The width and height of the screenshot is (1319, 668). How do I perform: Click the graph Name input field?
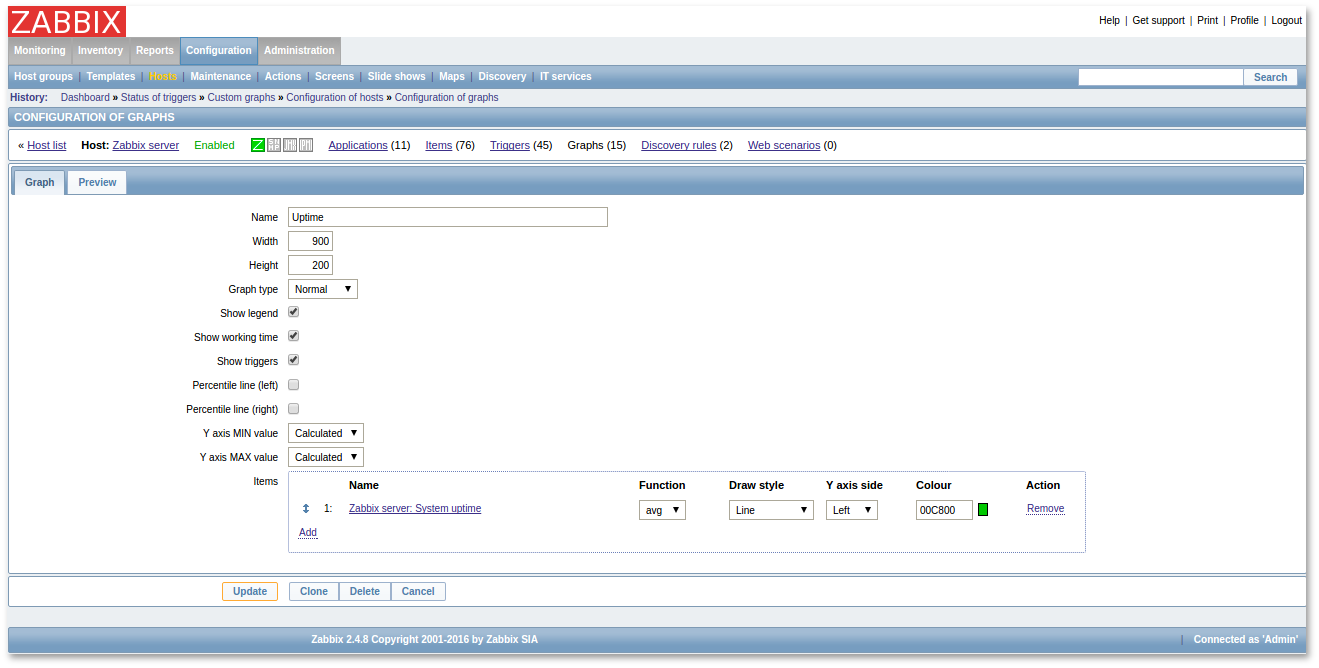447,217
